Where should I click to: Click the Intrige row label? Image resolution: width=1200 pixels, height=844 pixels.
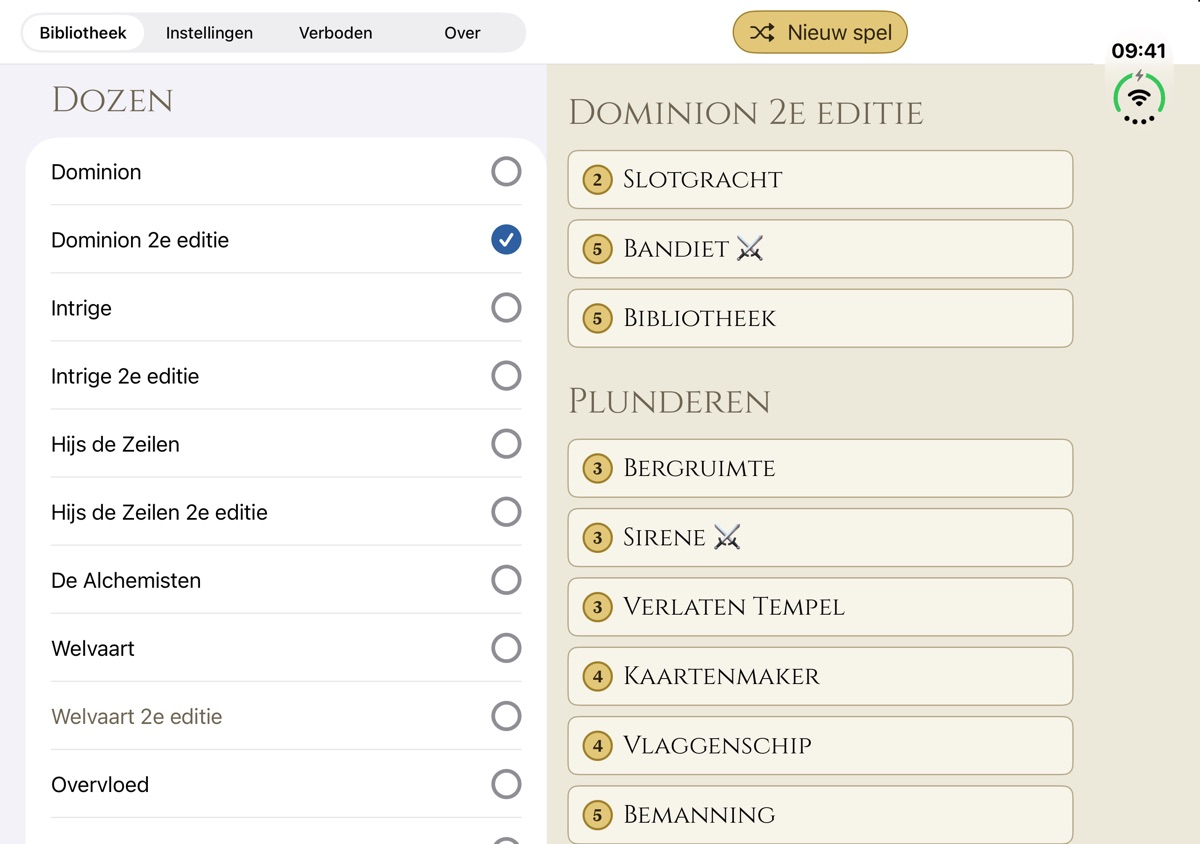[81, 309]
